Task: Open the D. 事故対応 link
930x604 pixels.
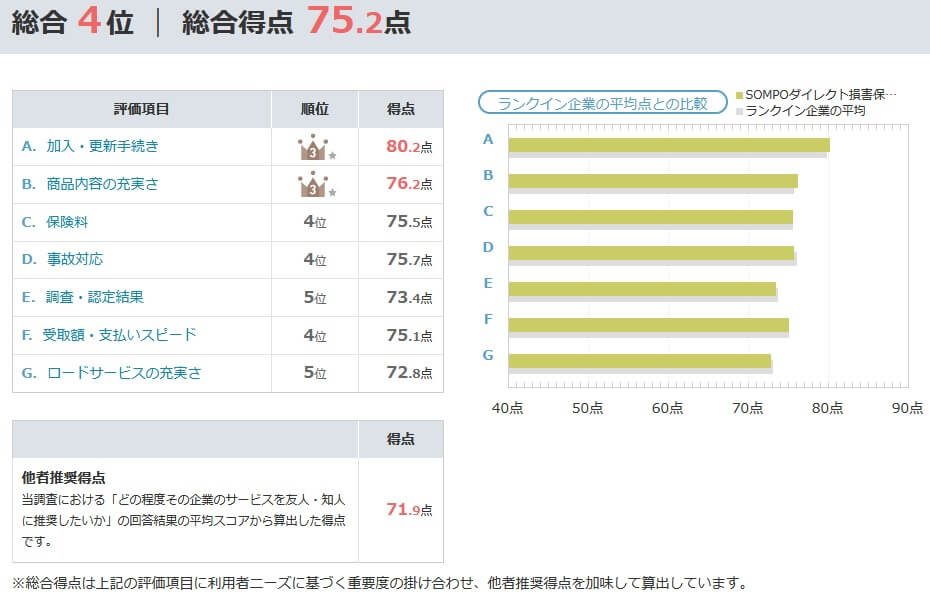Action: [x=62, y=259]
